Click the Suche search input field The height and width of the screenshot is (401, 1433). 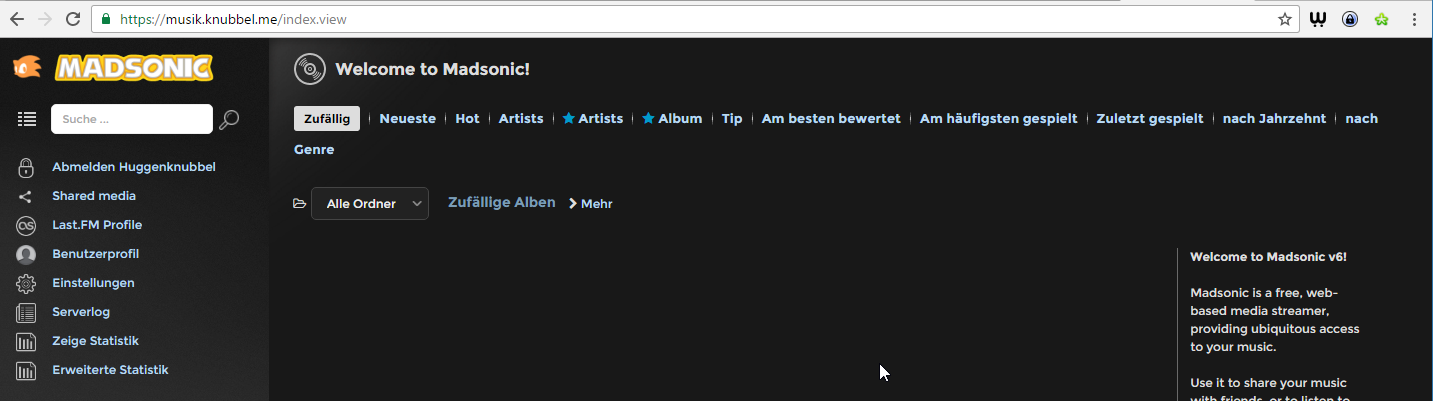pos(131,119)
